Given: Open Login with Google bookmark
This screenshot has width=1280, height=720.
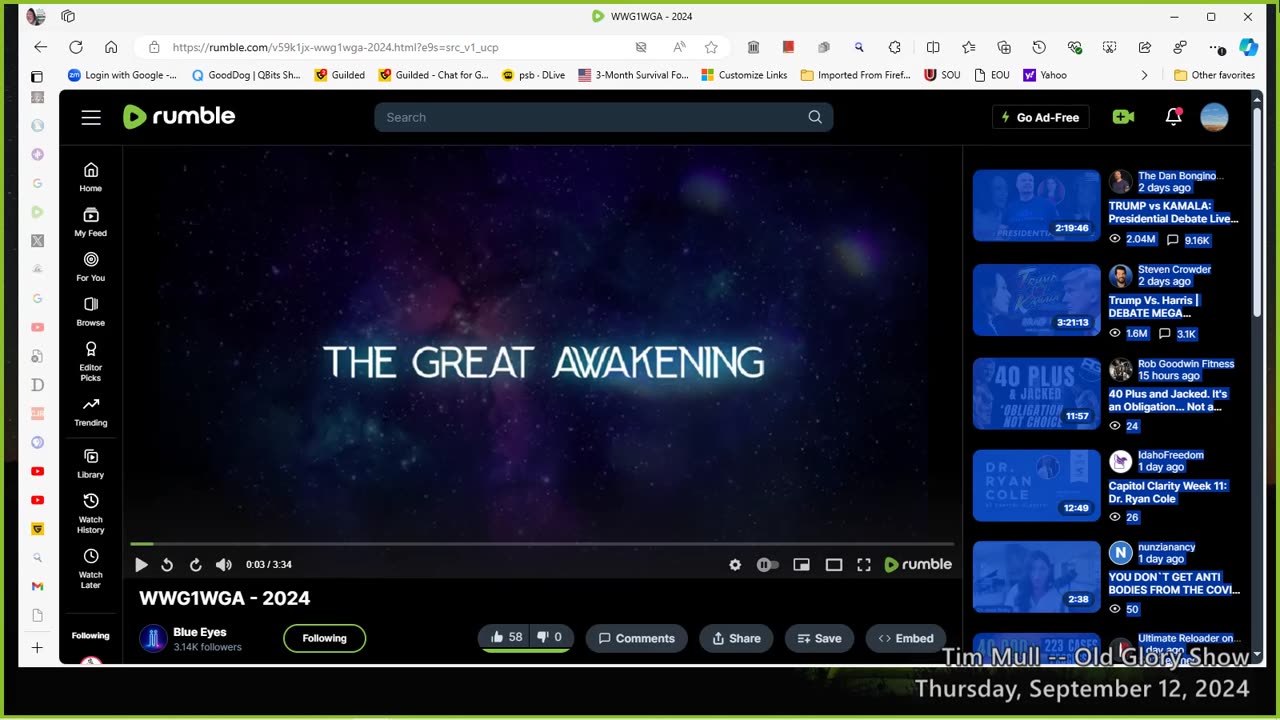Looking at the screenshot, I should point(122,75).
